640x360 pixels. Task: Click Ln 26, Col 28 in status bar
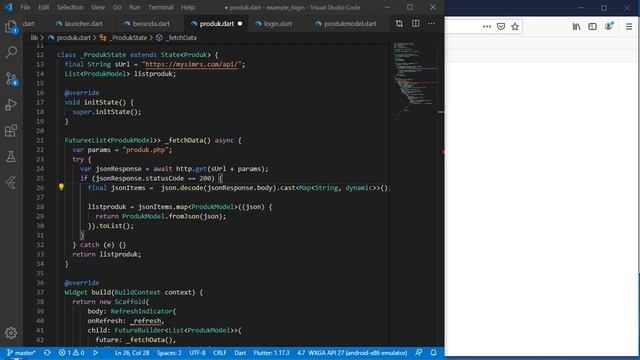pos(132,353)
